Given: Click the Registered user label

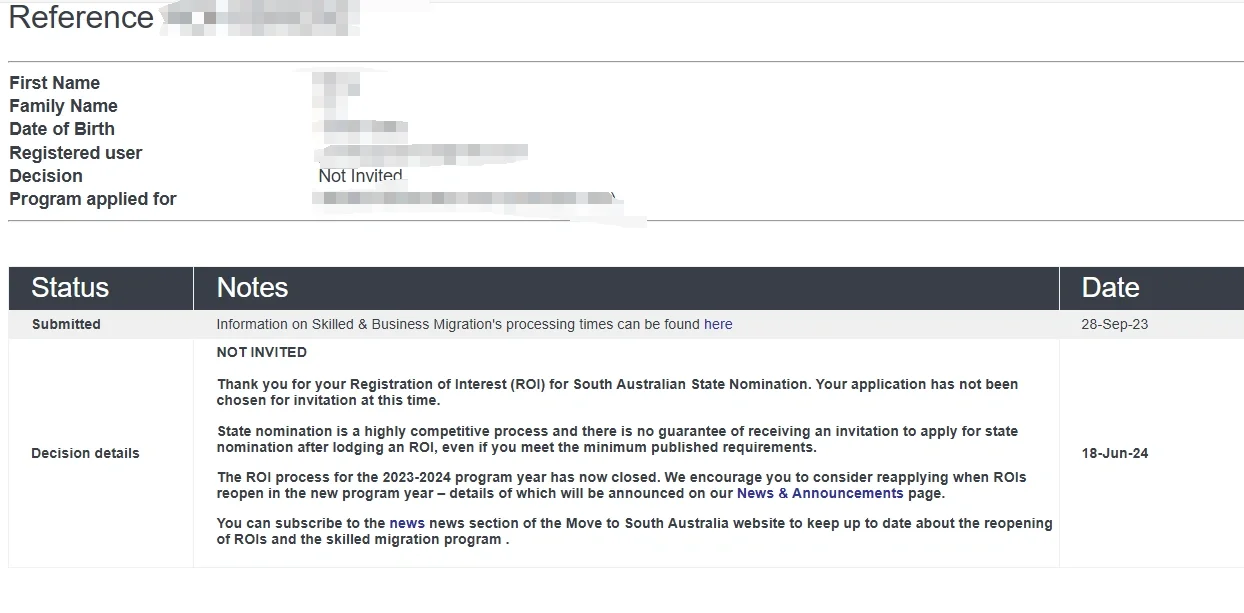Looking at the screenshot, I should tap(76, 153).
